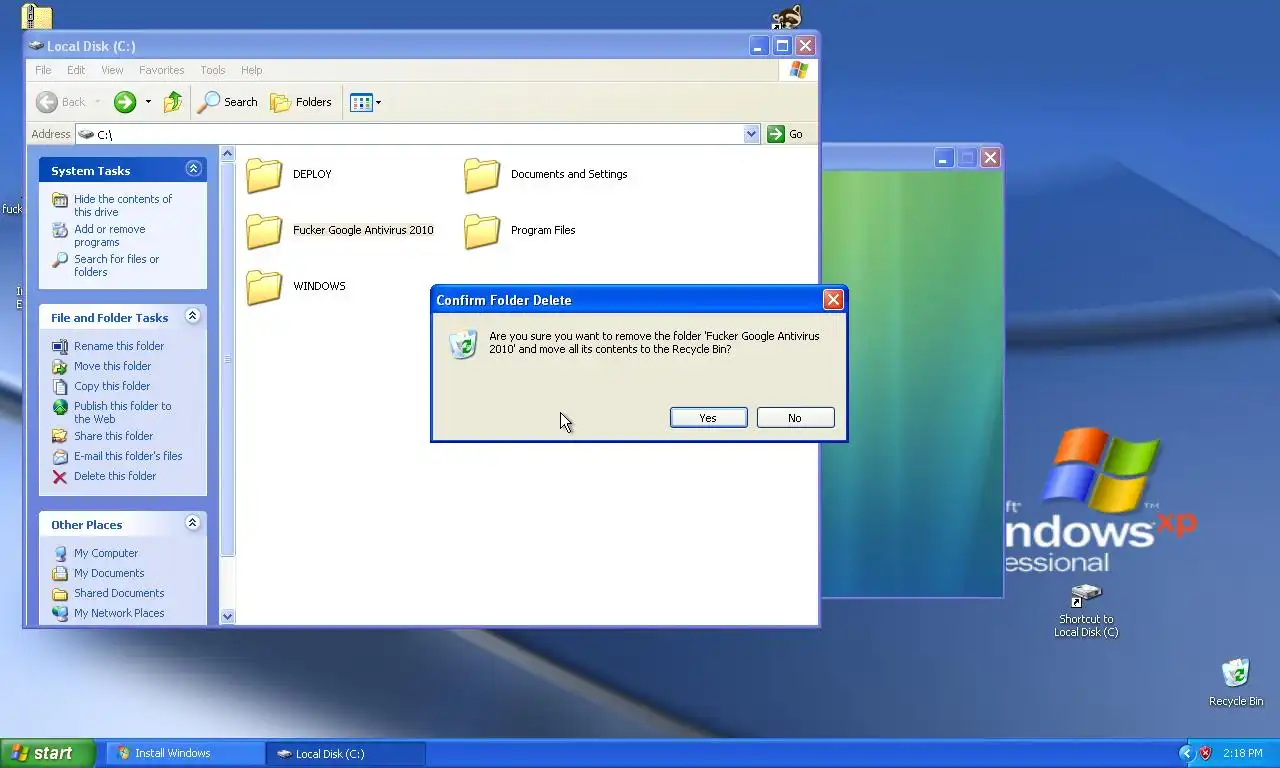Click the red security shield tray icon
Viewport: 1280px width, 768px height.
(x=1205, y=753)
